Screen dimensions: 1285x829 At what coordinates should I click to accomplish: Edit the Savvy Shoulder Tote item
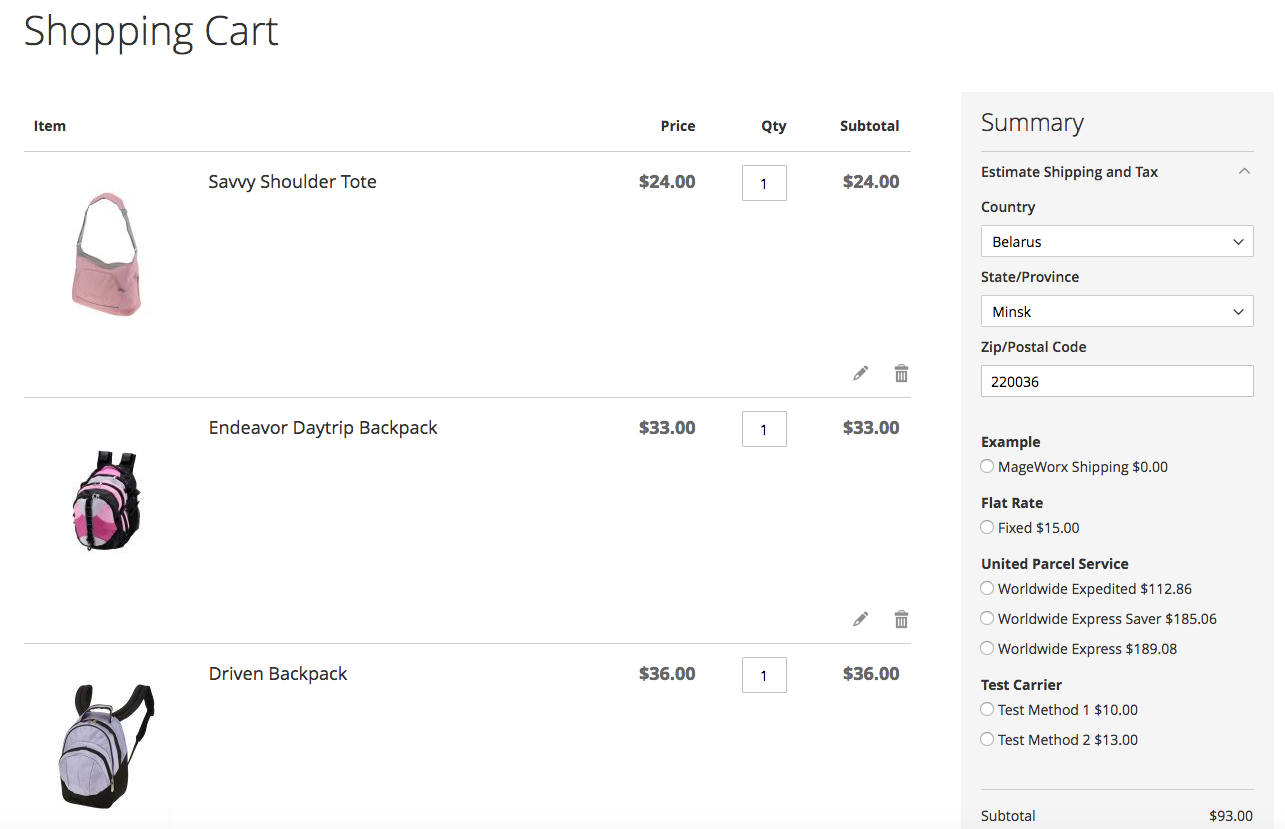(x=861, y=373)
